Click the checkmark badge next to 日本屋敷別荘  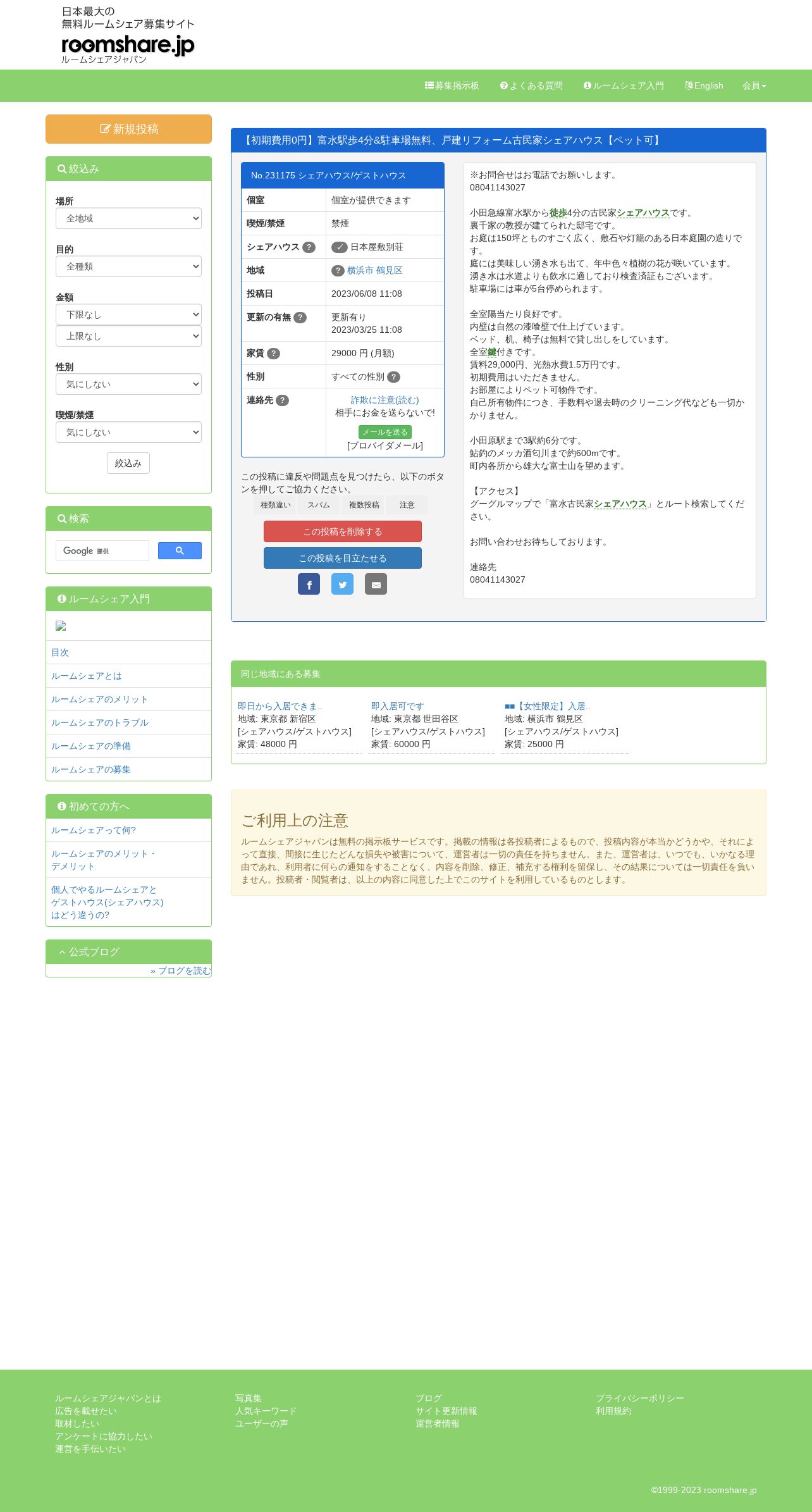[x=340, y=247]
